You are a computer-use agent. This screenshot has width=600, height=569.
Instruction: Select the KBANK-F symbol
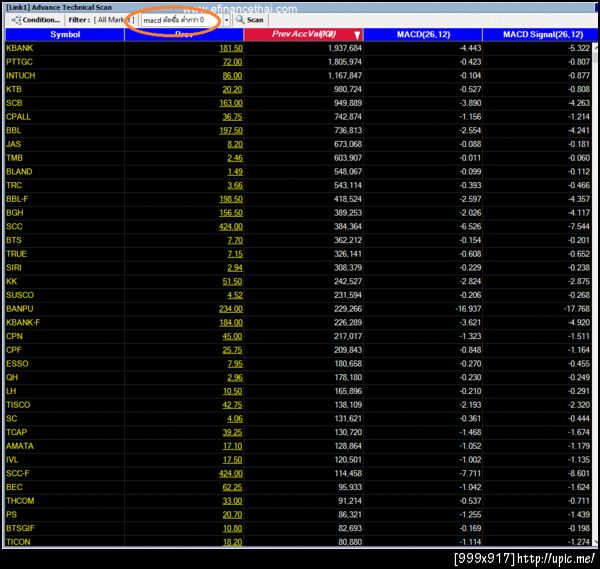coord(23,323)
